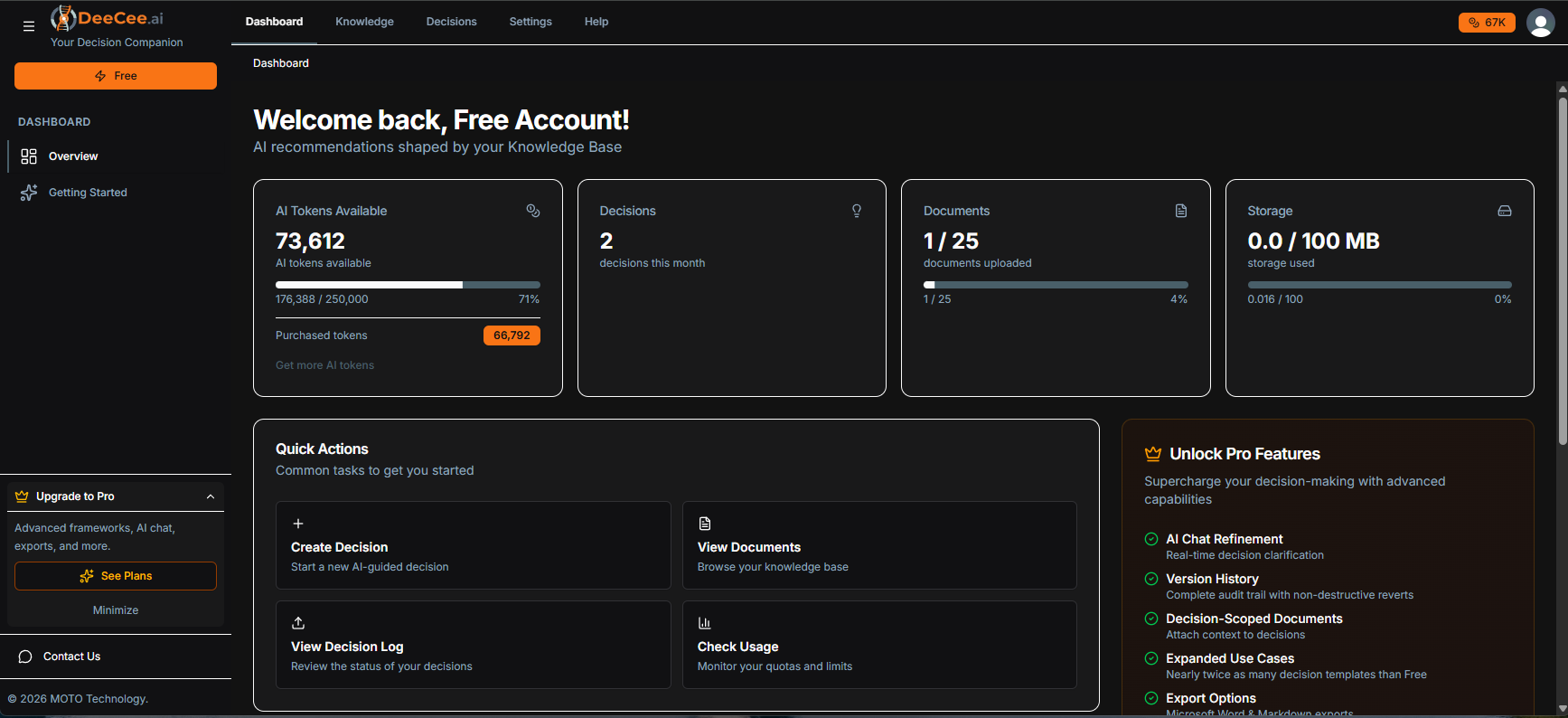The image size is (1568, 718).
Task: Click the plus icon on Create Decision
Action: tap(298, 524)
